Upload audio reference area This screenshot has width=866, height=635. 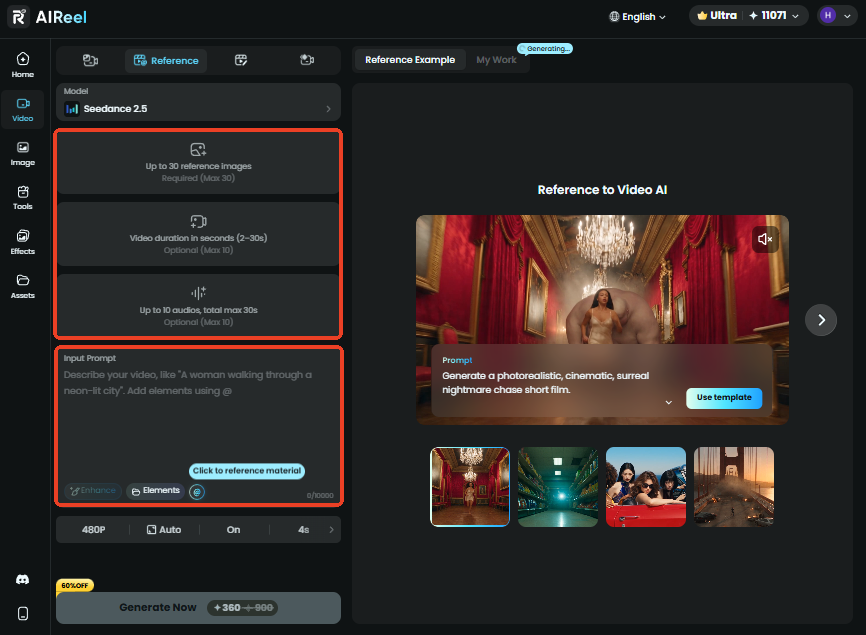[198, 306]
